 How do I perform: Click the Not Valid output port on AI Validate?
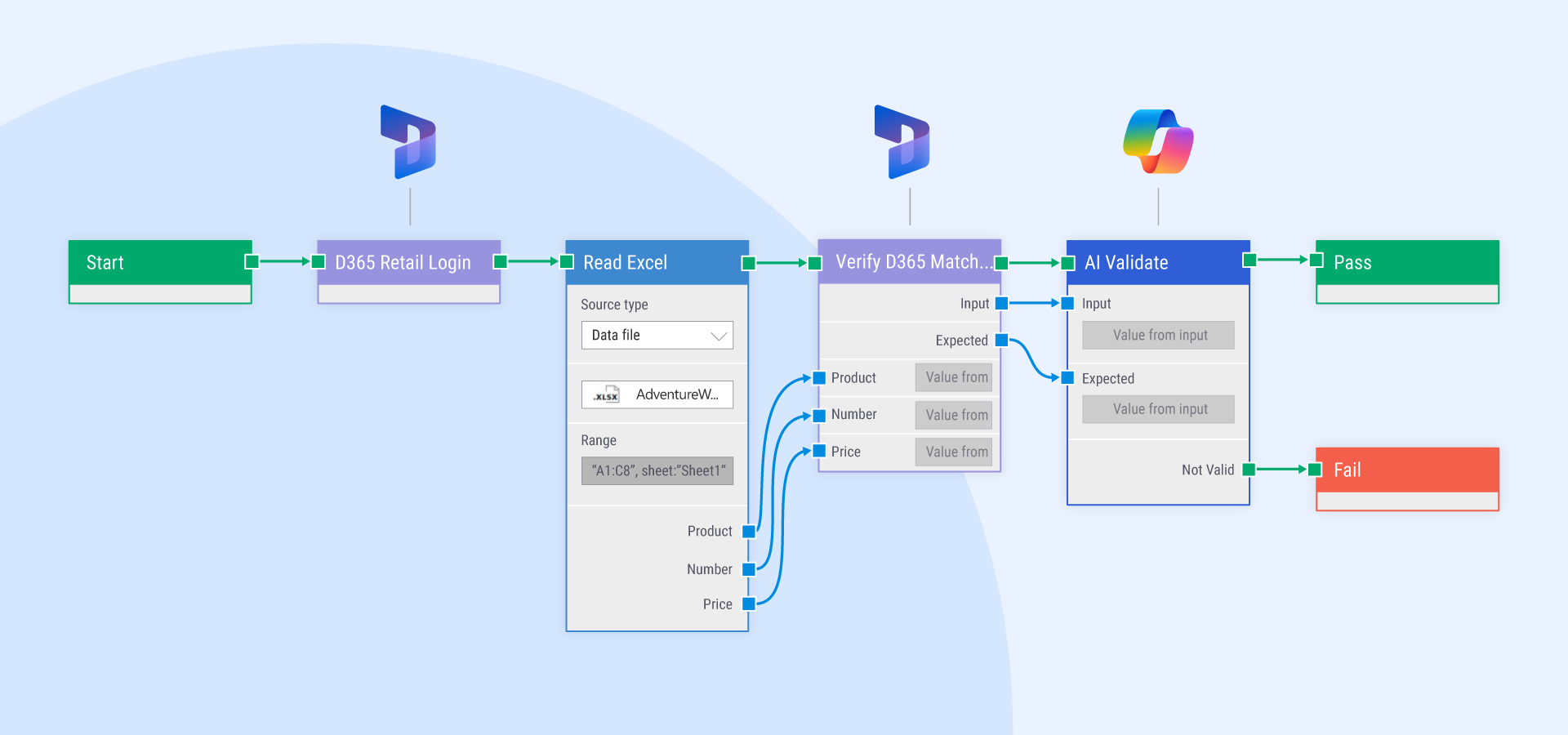point(1247,470)
